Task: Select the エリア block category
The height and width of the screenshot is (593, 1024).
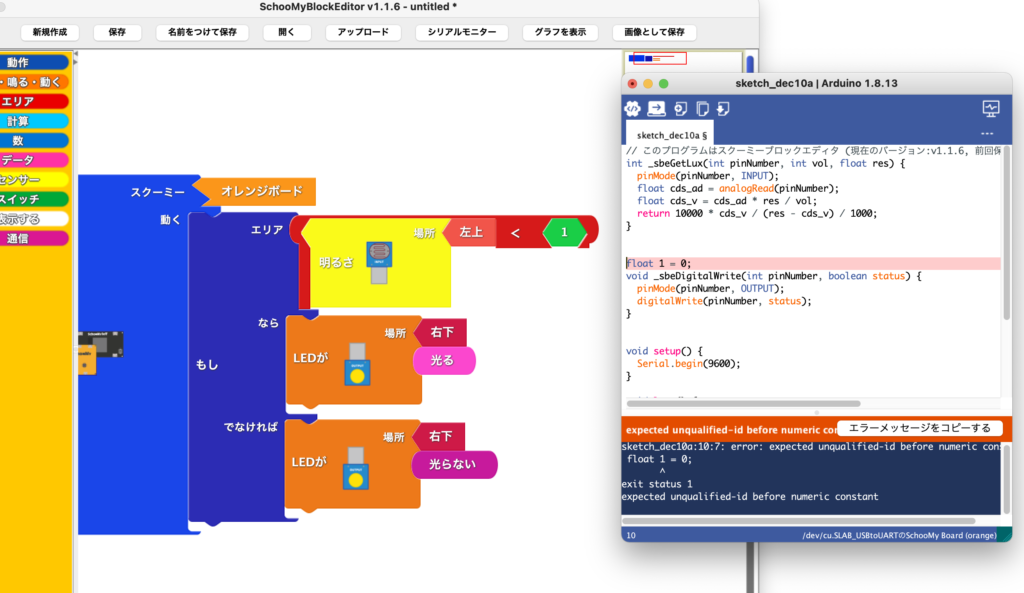Action: [34, 101]
